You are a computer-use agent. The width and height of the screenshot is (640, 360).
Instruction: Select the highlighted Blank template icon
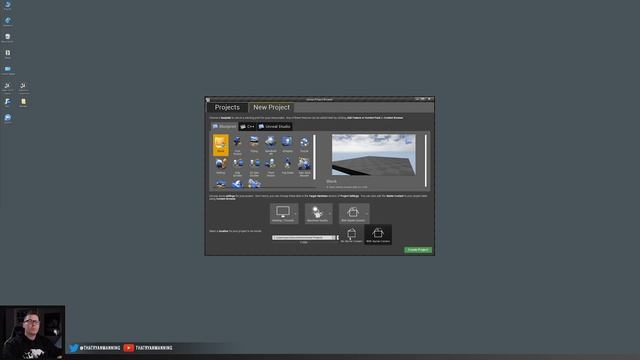click(220, 145)
